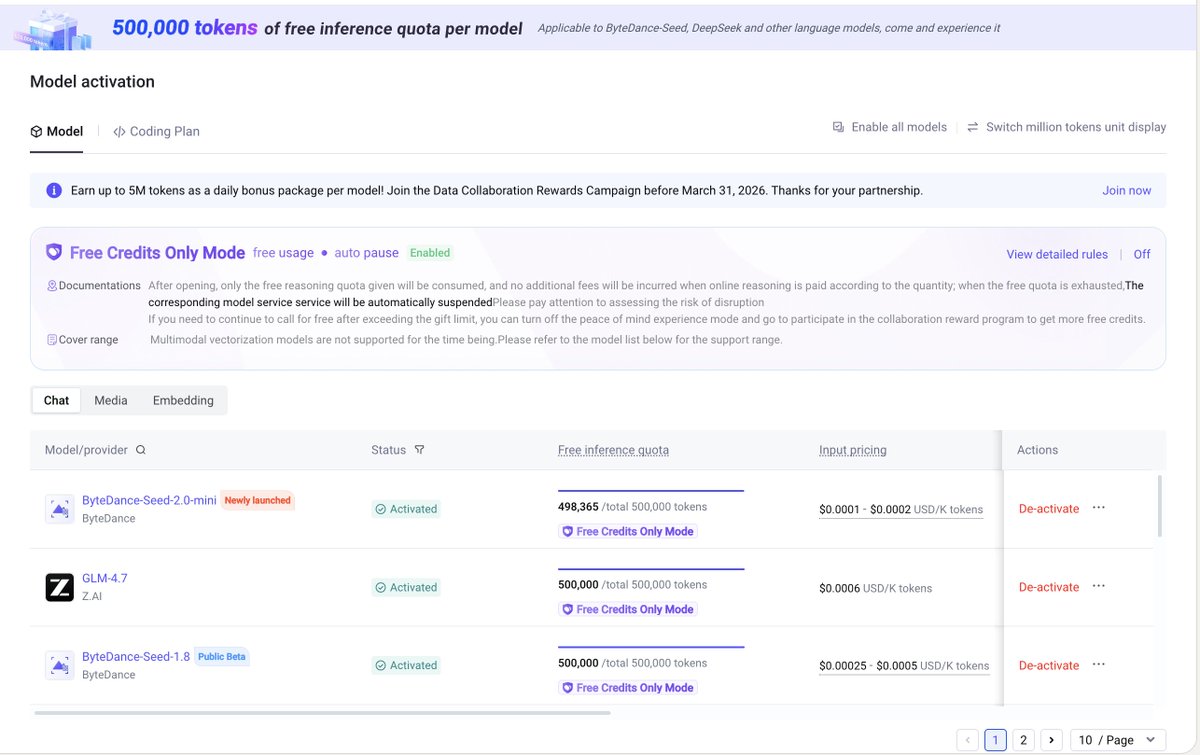Turn Off Free Credits Only Mode

click(x=1142, y=254)
